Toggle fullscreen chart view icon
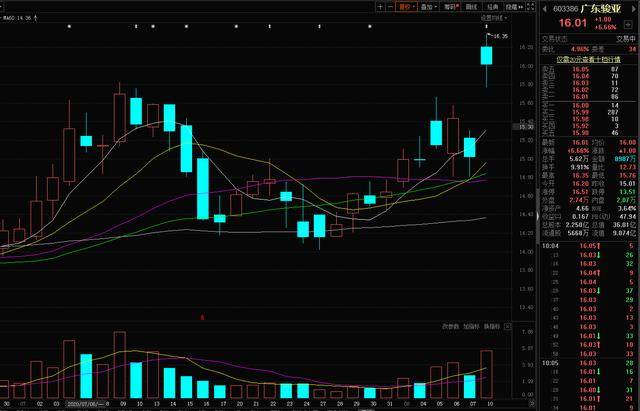This screenshot has height=411, width=640. click(530, 7)
